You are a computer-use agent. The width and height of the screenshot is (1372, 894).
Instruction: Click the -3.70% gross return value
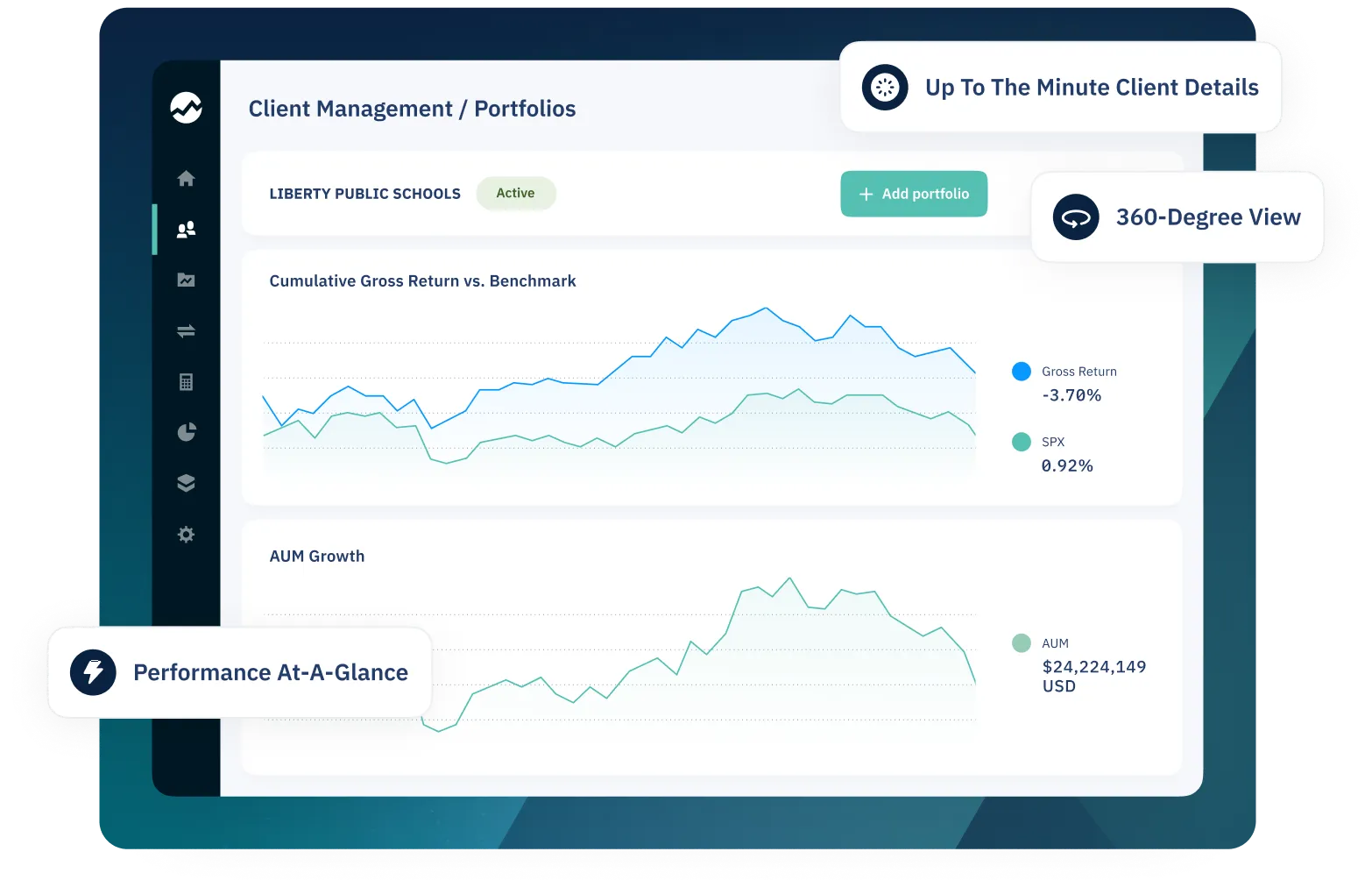[x=1071, y=395]
